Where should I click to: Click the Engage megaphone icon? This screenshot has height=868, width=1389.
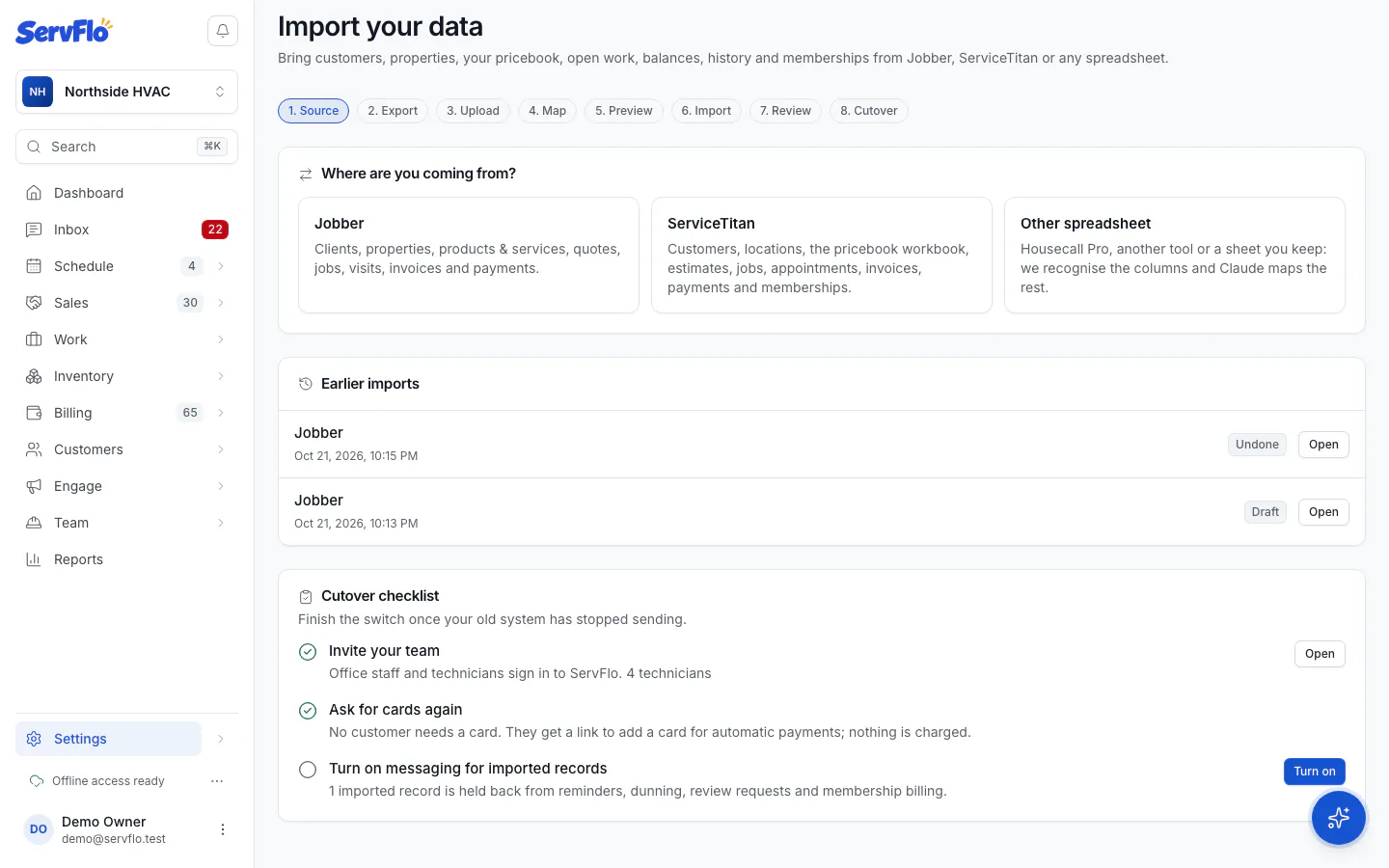pyautogui.click(x=34, y=486)
